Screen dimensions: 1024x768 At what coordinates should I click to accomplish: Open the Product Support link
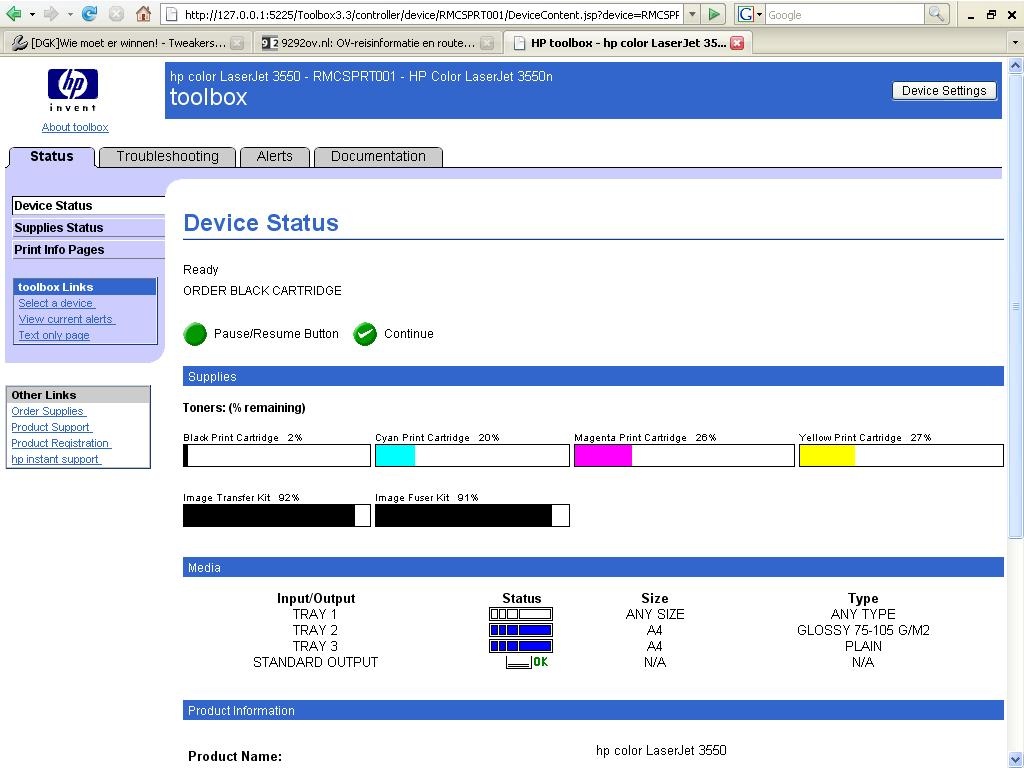click(x=52, y=427)
